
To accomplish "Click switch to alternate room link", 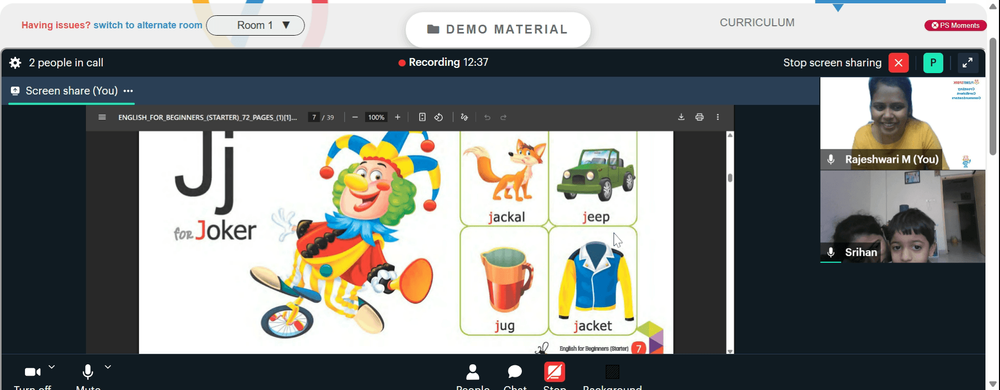I will 148,25.
